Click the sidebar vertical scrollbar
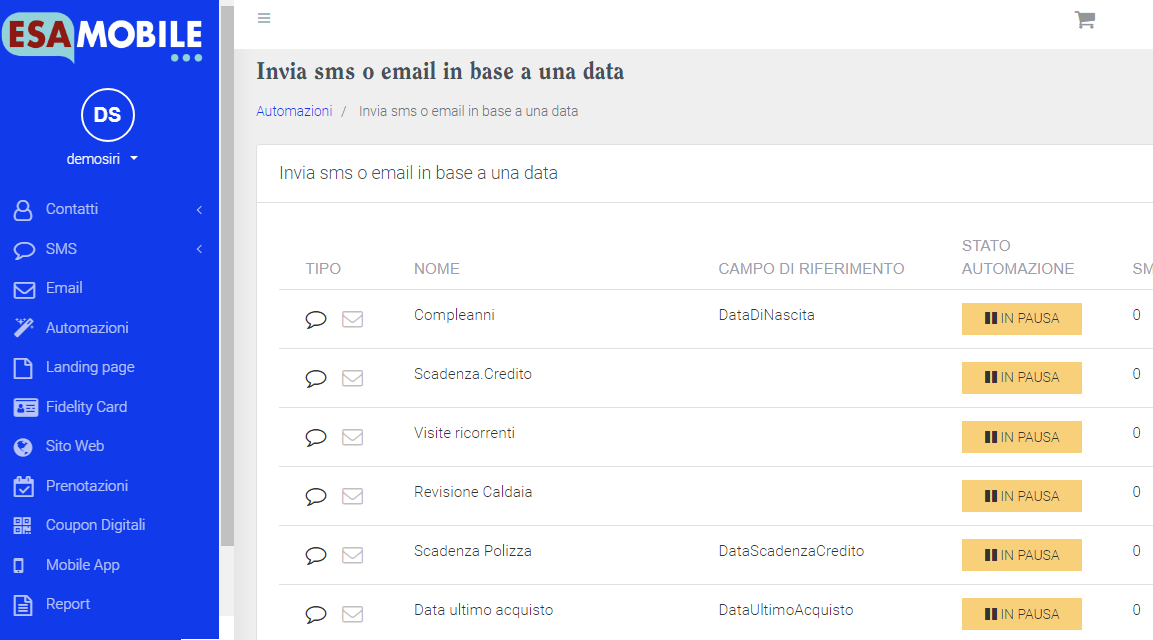 (227, 276)
